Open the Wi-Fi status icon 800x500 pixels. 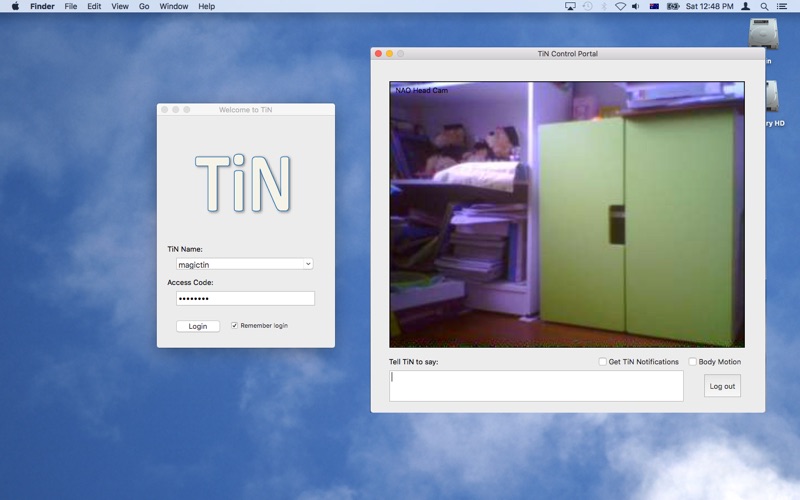(x=620, y=6)
